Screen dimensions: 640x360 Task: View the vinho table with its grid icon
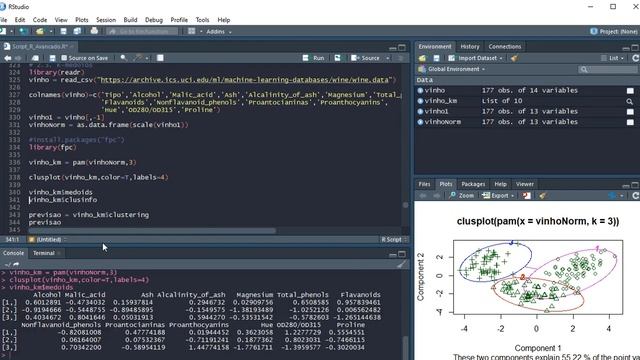point(630,91)
